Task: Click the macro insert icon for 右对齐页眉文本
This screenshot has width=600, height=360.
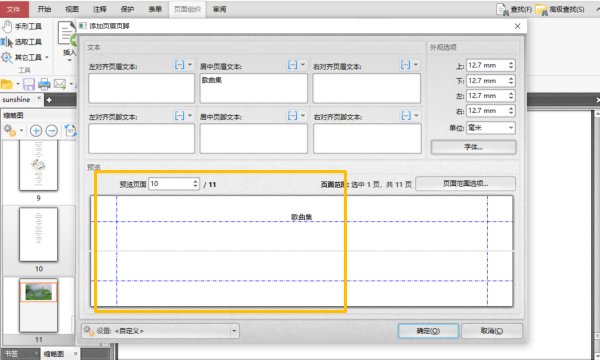Action: point(406,65)
